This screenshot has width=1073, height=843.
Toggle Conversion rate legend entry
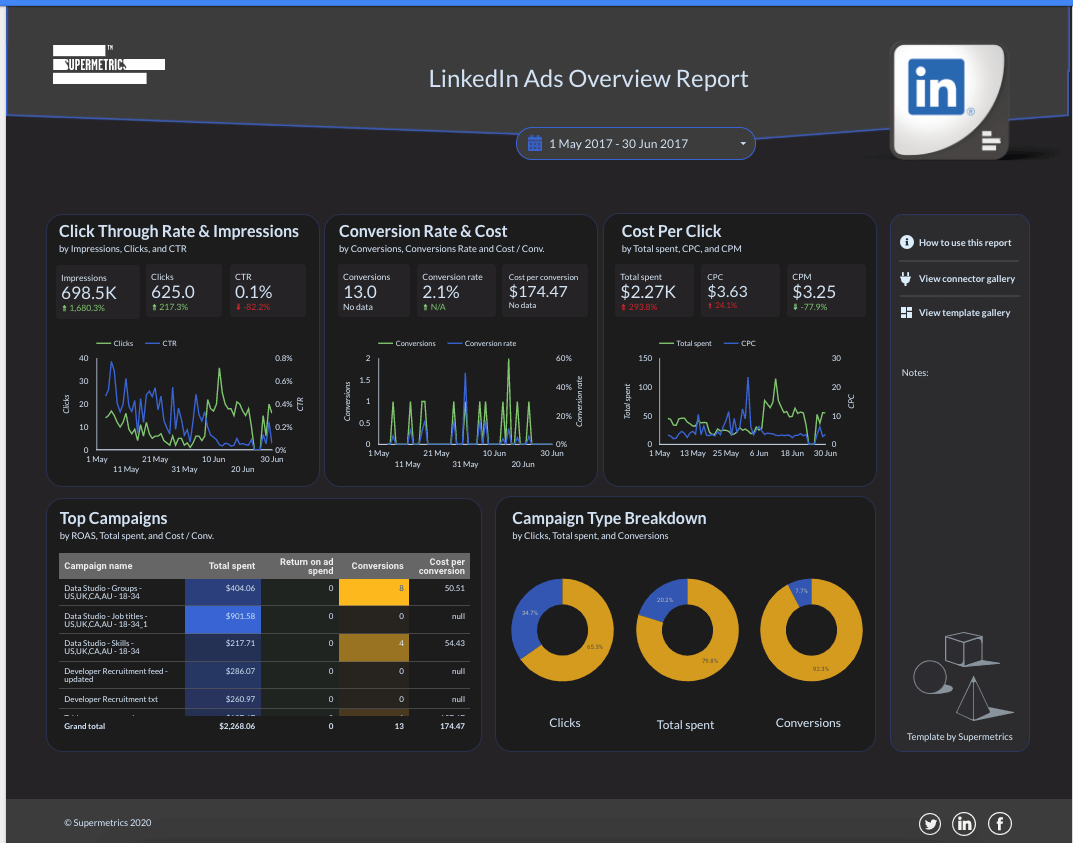[x=482, y=343]
